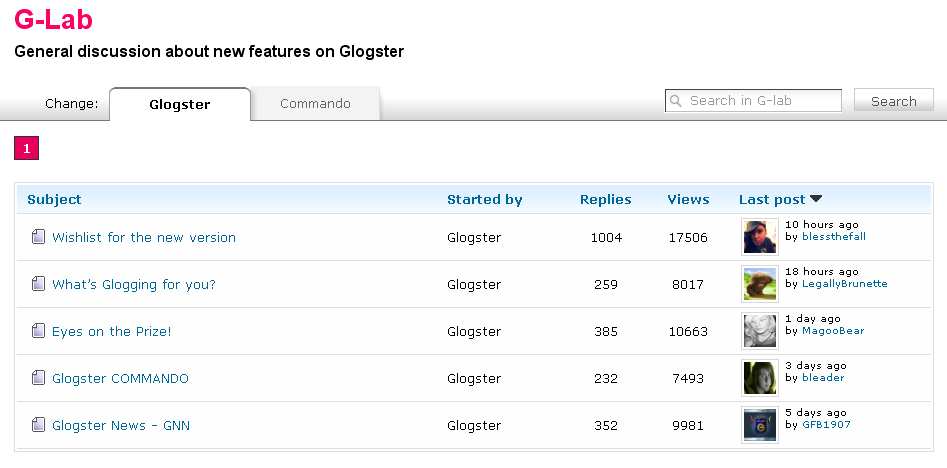Open the GFB1907 user profile link
947x468 pixels.
point(826,425)
